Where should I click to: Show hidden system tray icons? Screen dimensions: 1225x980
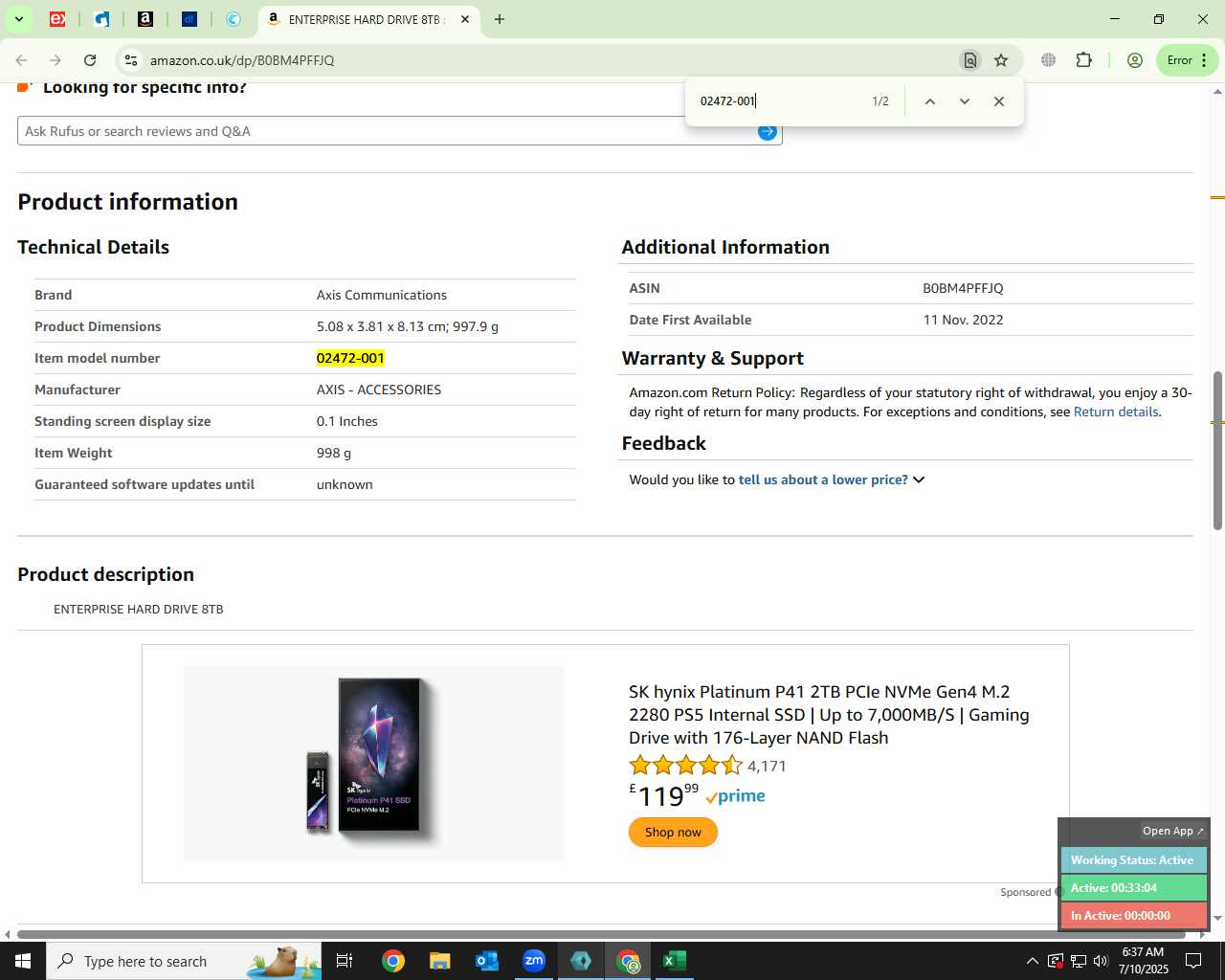[1032, 961]
